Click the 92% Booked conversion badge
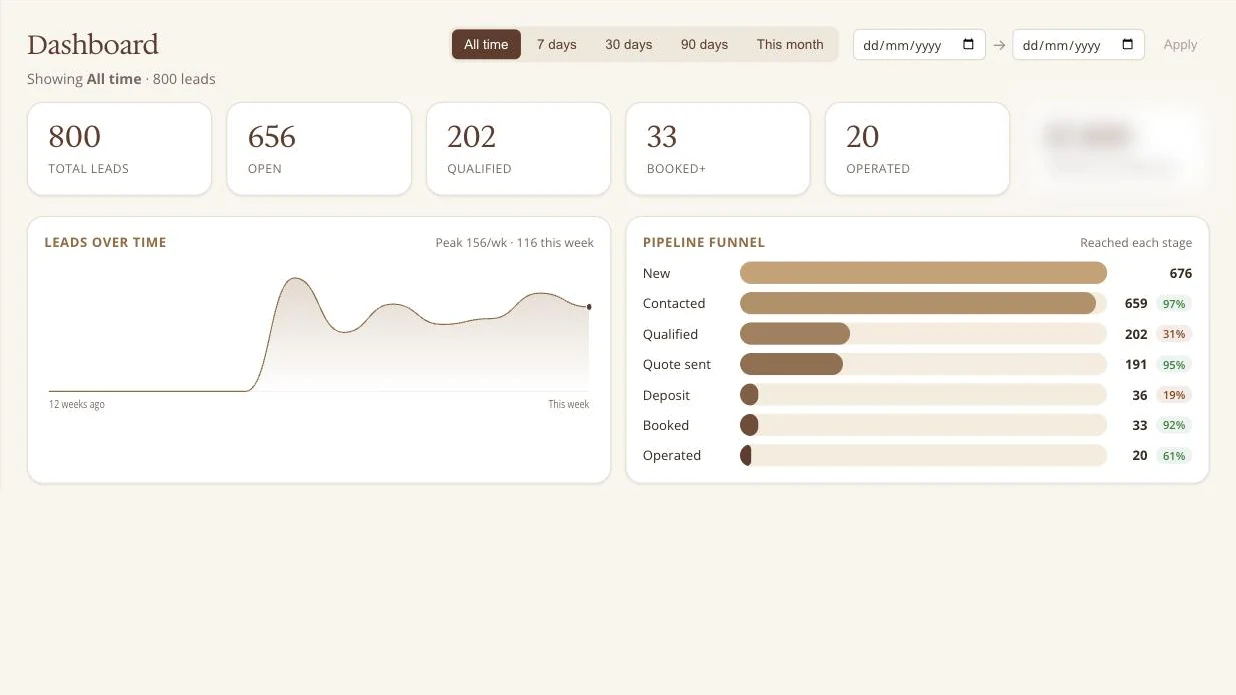 1174,425
